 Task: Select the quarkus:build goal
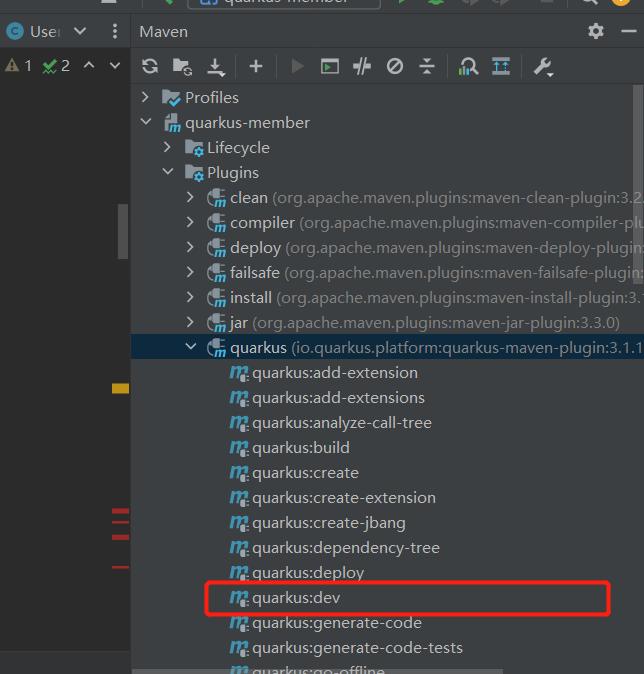300,447
